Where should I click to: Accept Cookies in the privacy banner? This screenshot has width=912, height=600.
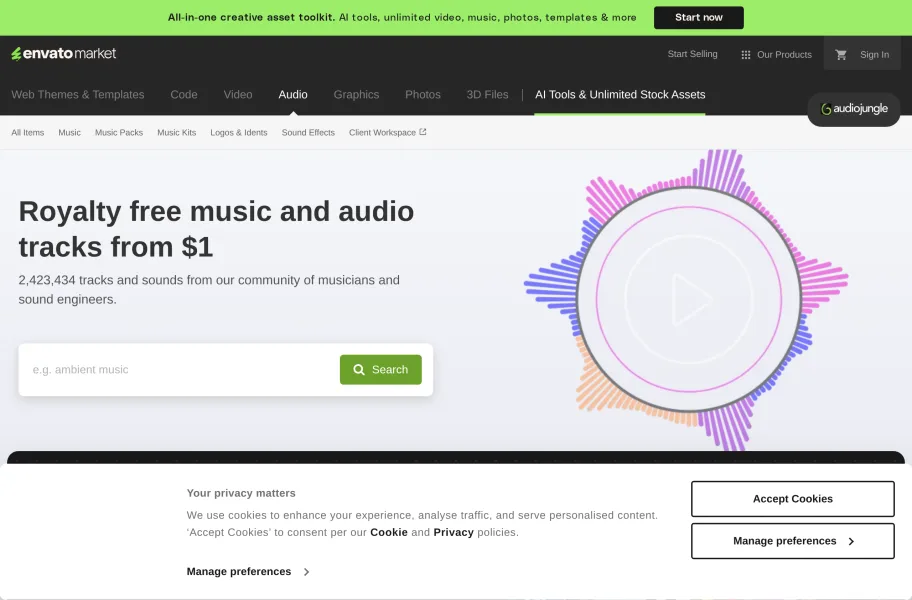click(x=792, y=499)
